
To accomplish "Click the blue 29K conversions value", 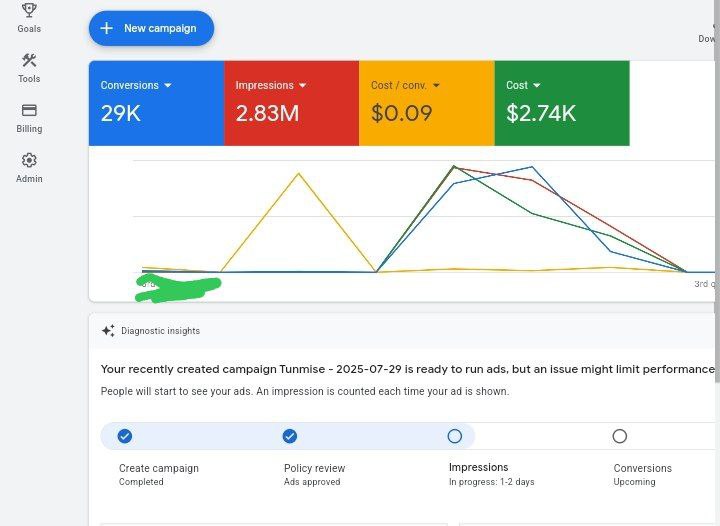I will tap(121, 113).
